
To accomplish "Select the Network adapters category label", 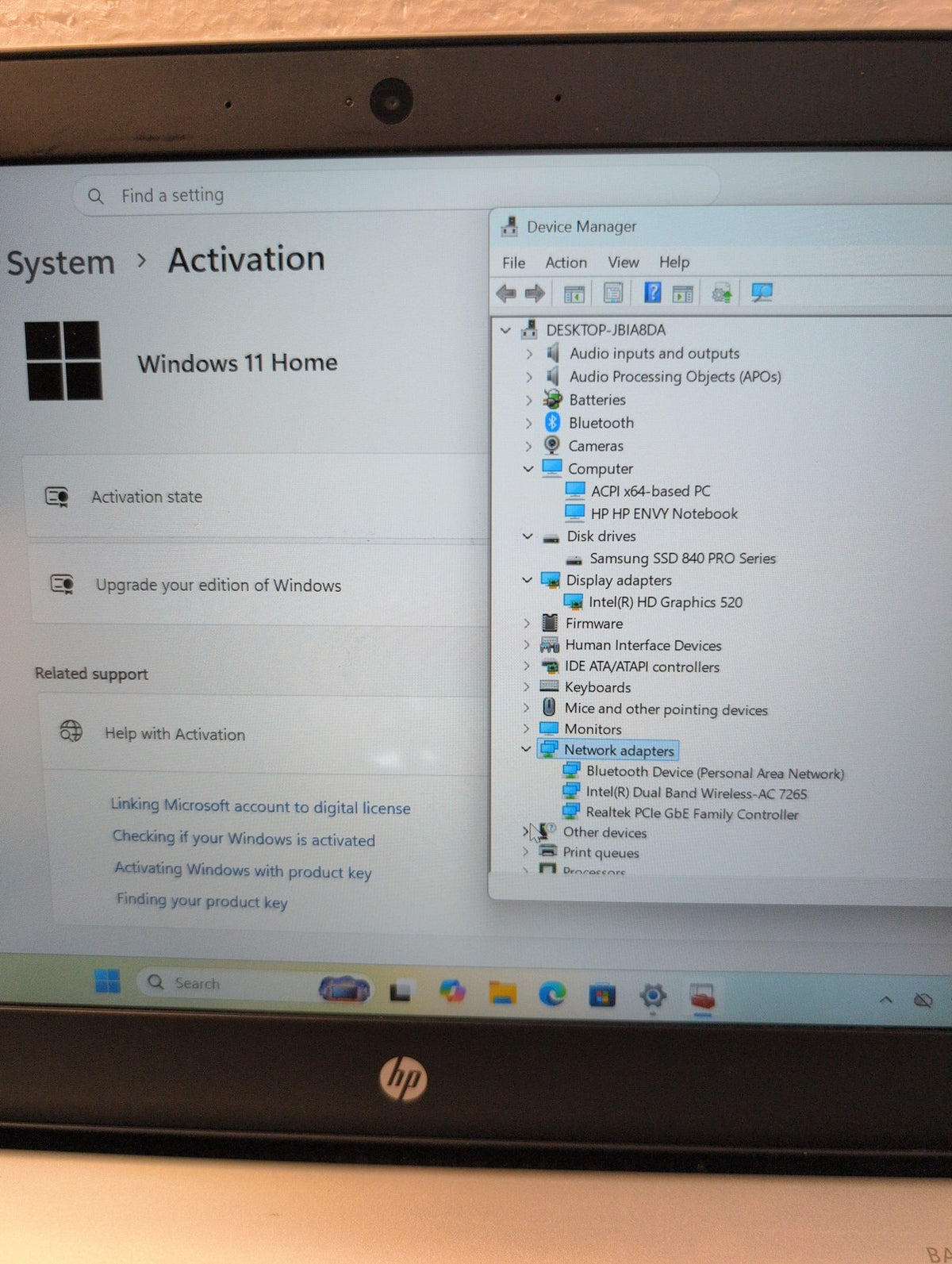I will [619, 750].
